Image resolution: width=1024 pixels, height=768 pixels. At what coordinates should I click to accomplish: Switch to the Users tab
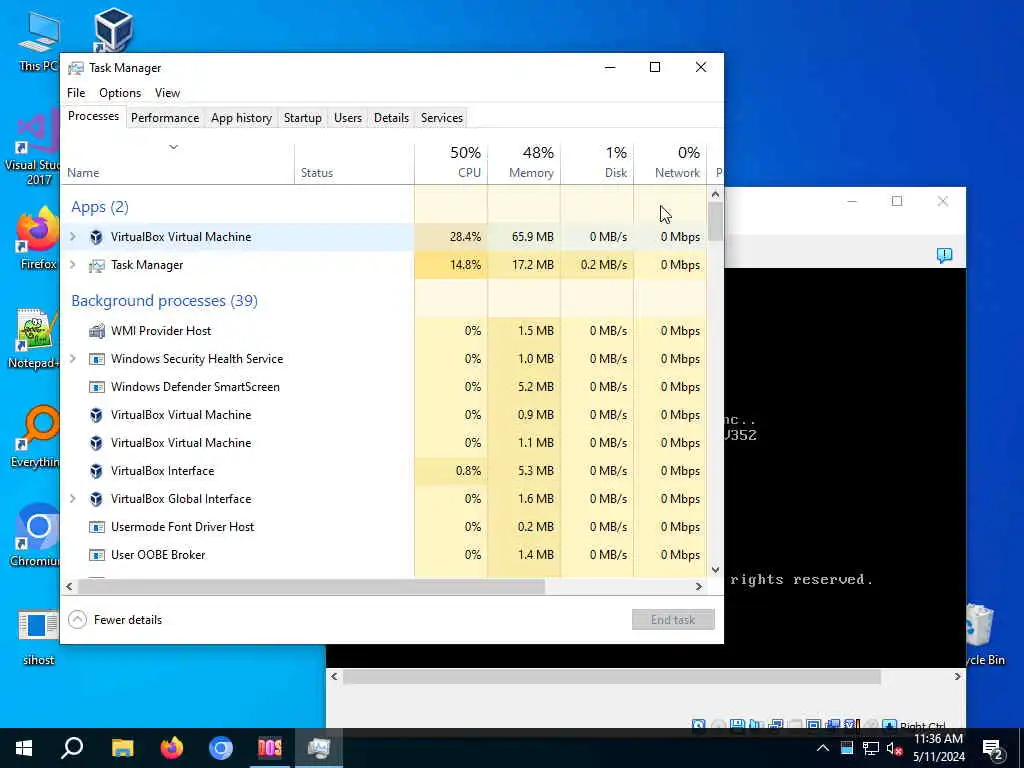pos(347,118)
